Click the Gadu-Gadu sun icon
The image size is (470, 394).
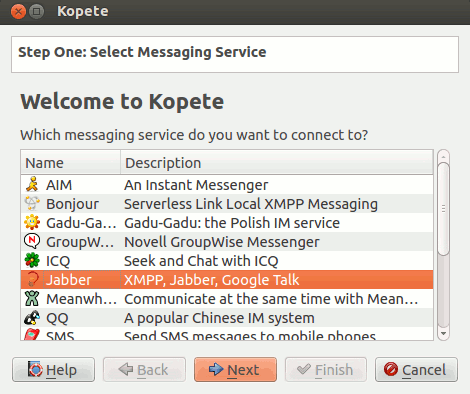click(x=32, y=222)
